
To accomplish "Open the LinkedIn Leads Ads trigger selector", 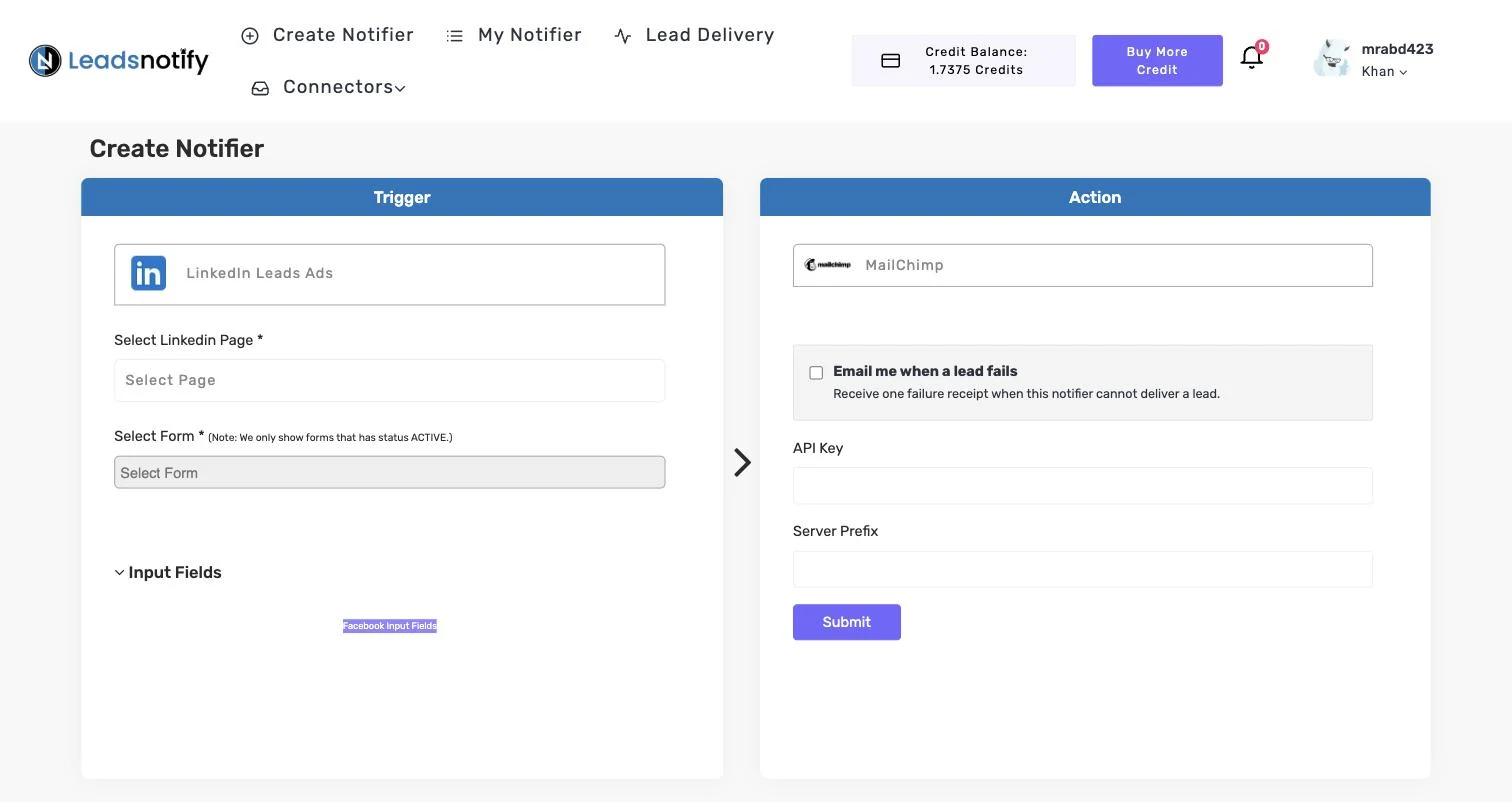I will coord(389,274).
